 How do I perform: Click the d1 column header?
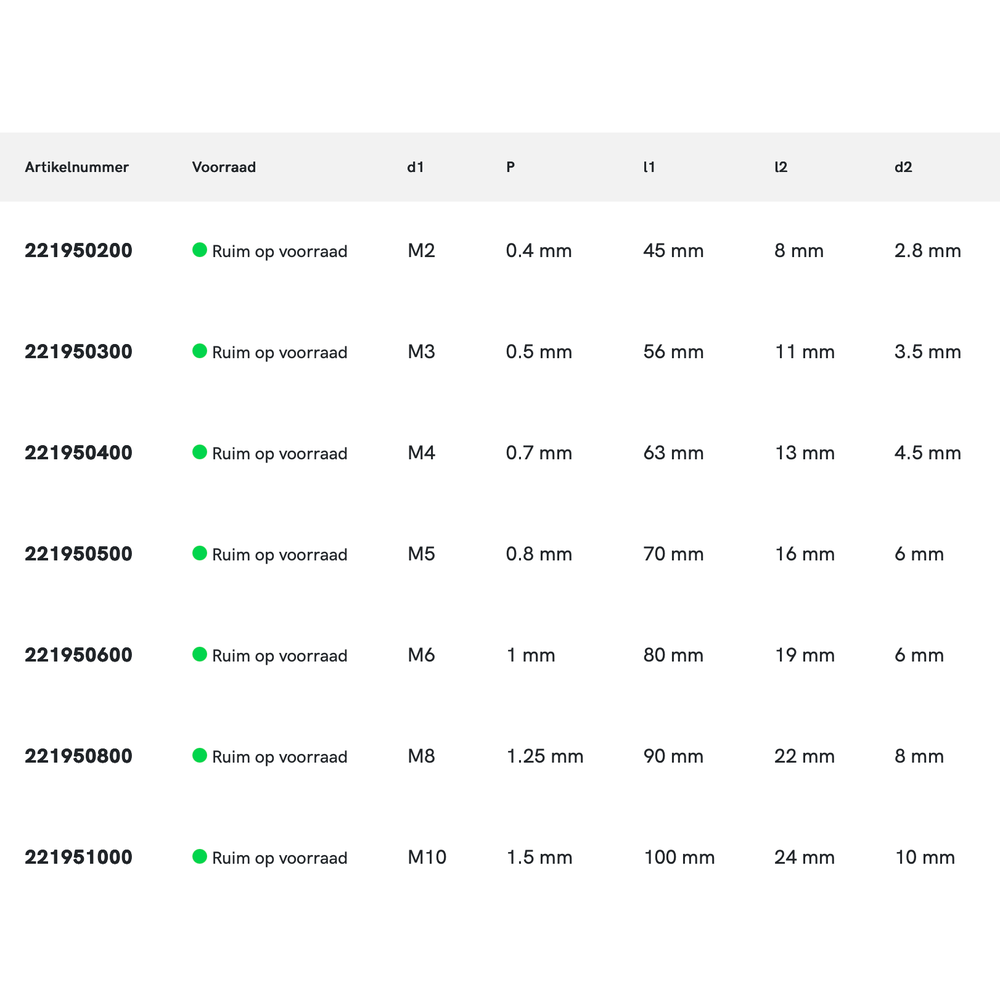click(x=415, y=167)
